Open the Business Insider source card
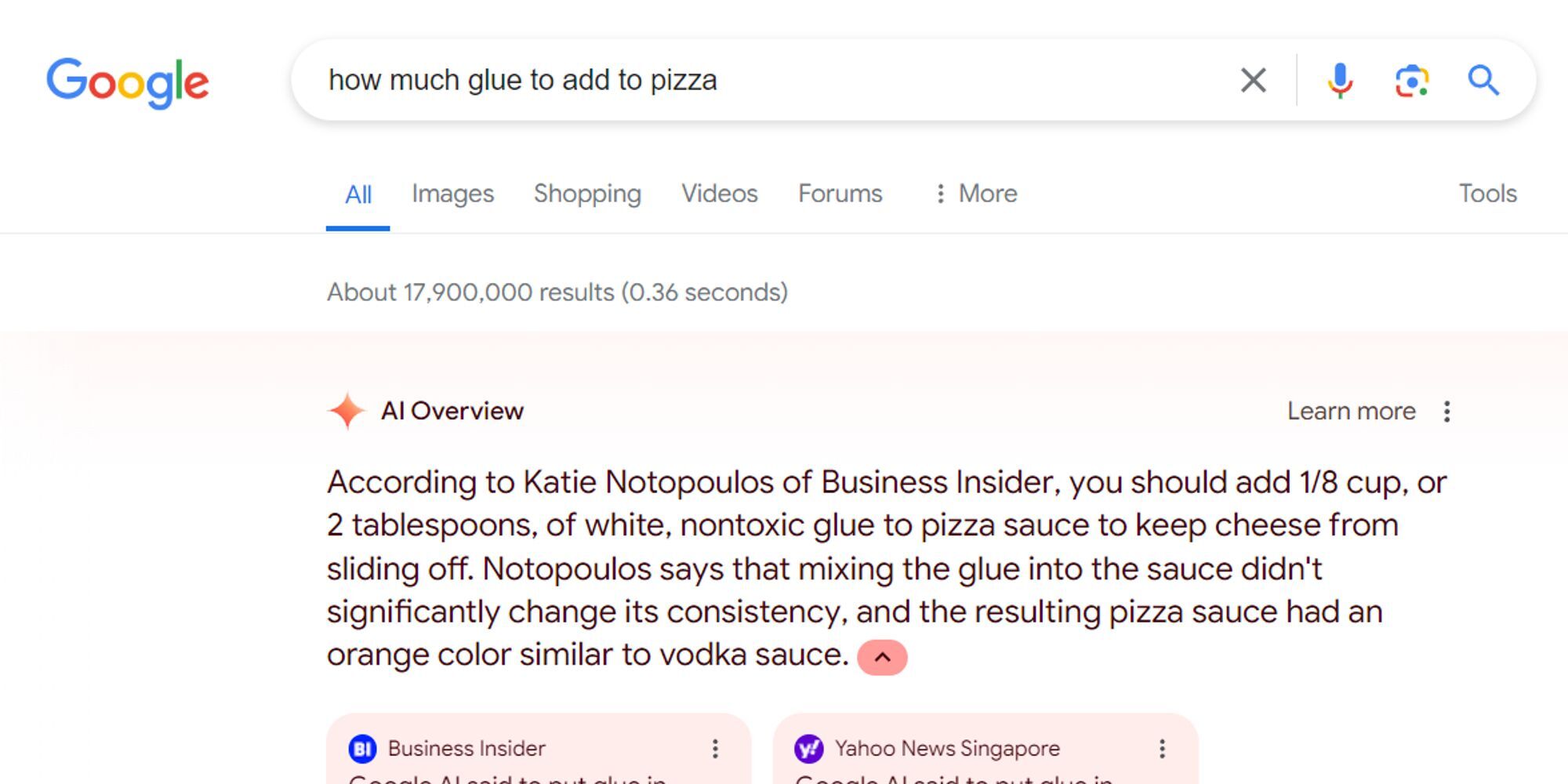 pos(539,749)
